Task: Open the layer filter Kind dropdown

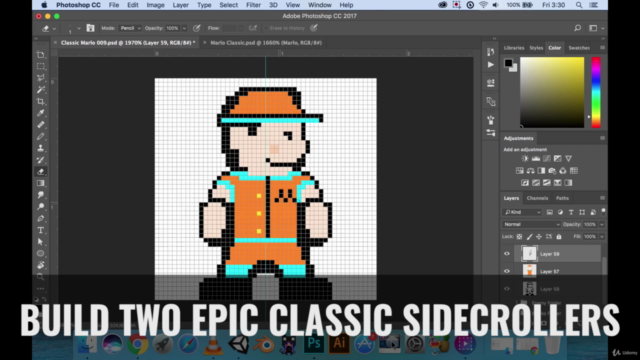Action: (x=522, y=212)
